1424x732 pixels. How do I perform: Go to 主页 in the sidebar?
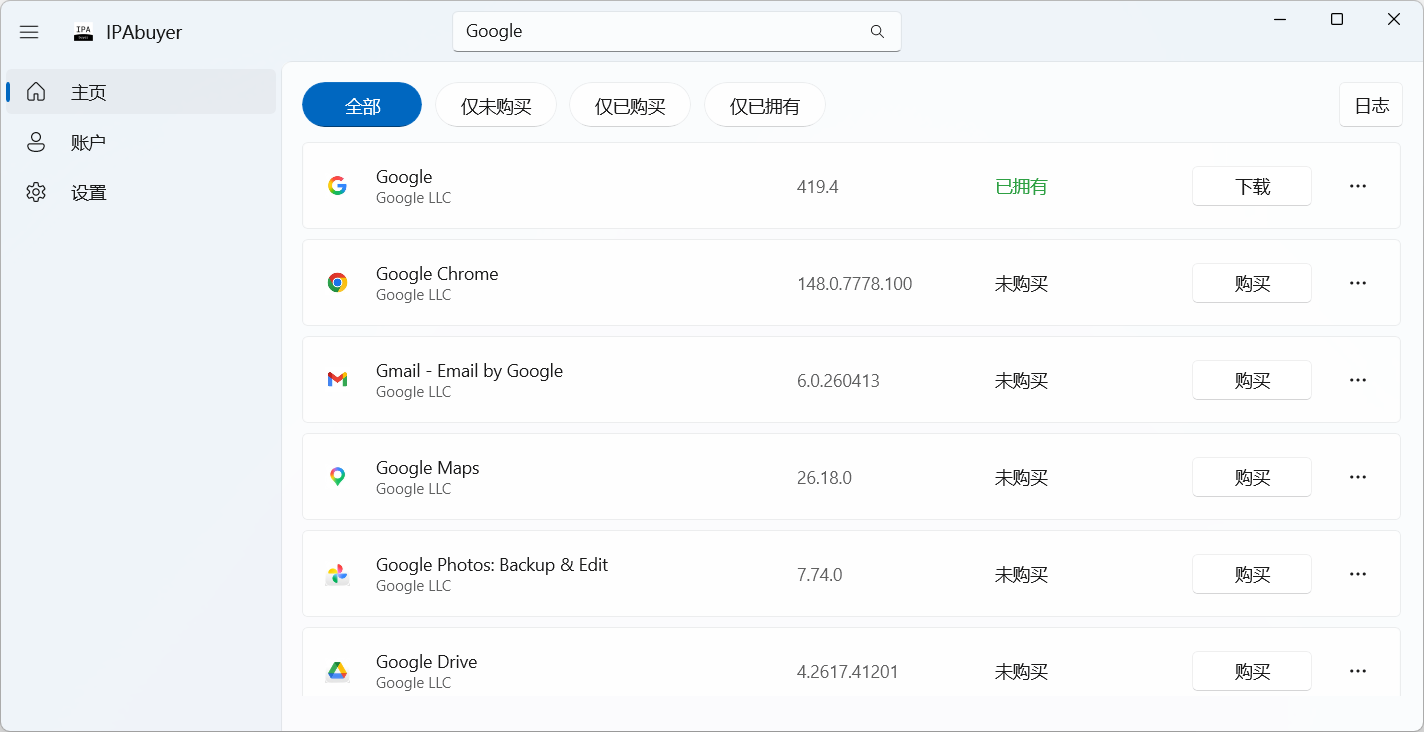pyautogui.click(x=141, y=92)
